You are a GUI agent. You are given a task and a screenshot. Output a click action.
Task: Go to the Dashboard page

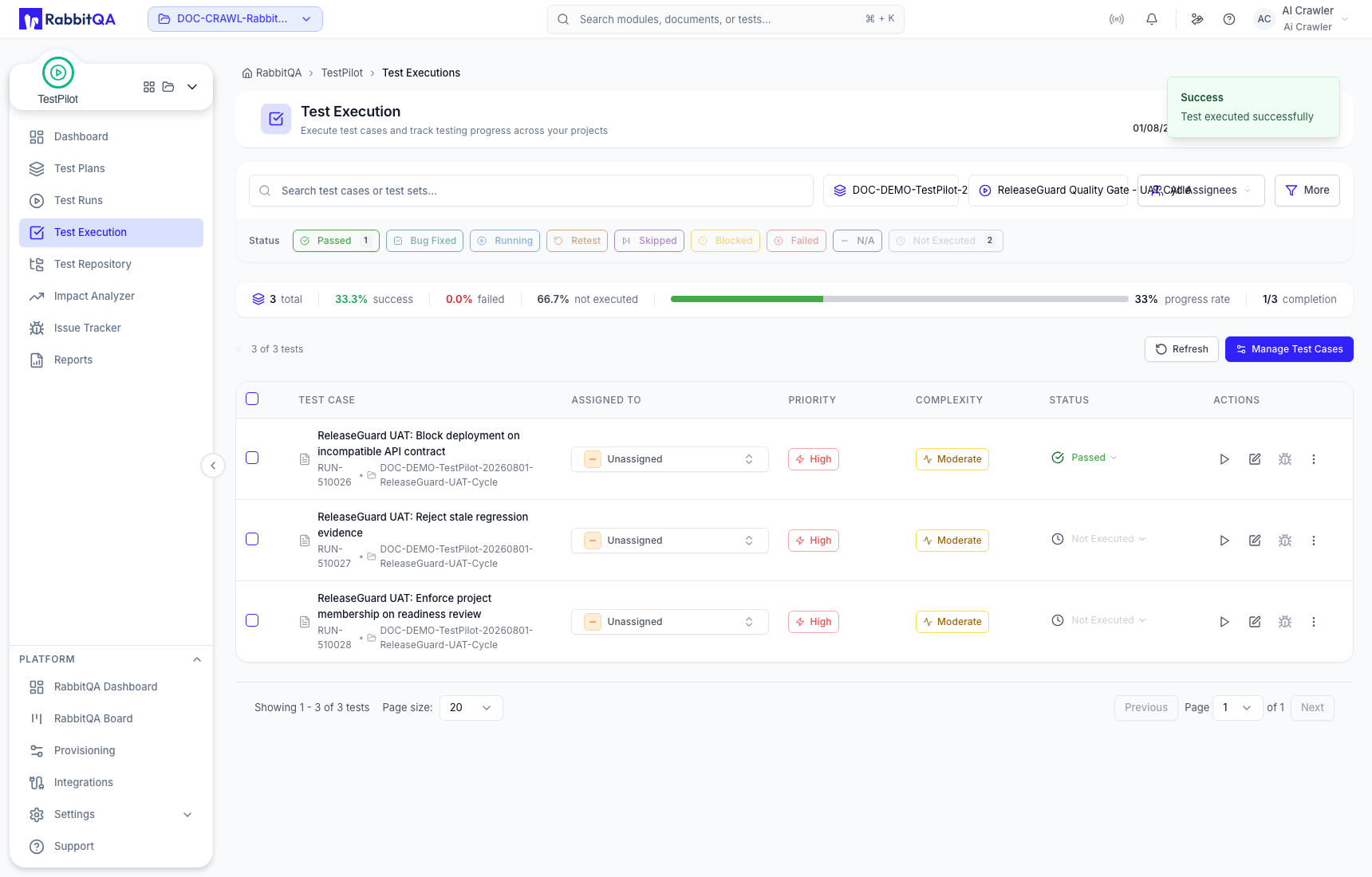pos(112,137)
